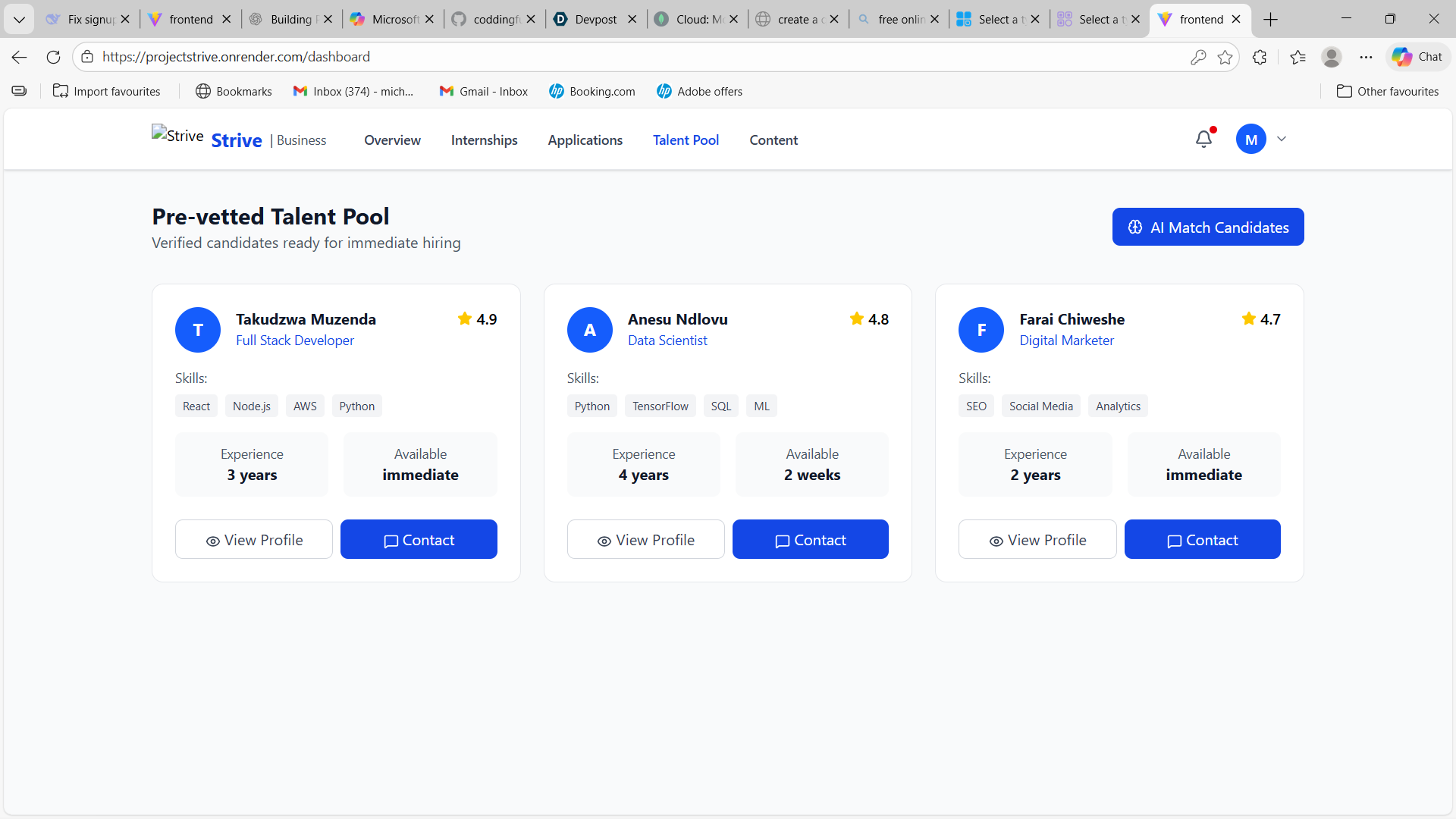Open the tab search dropdown arrow
The image size is (1456, 819).
pyautogui.click(x=19, y=19)
